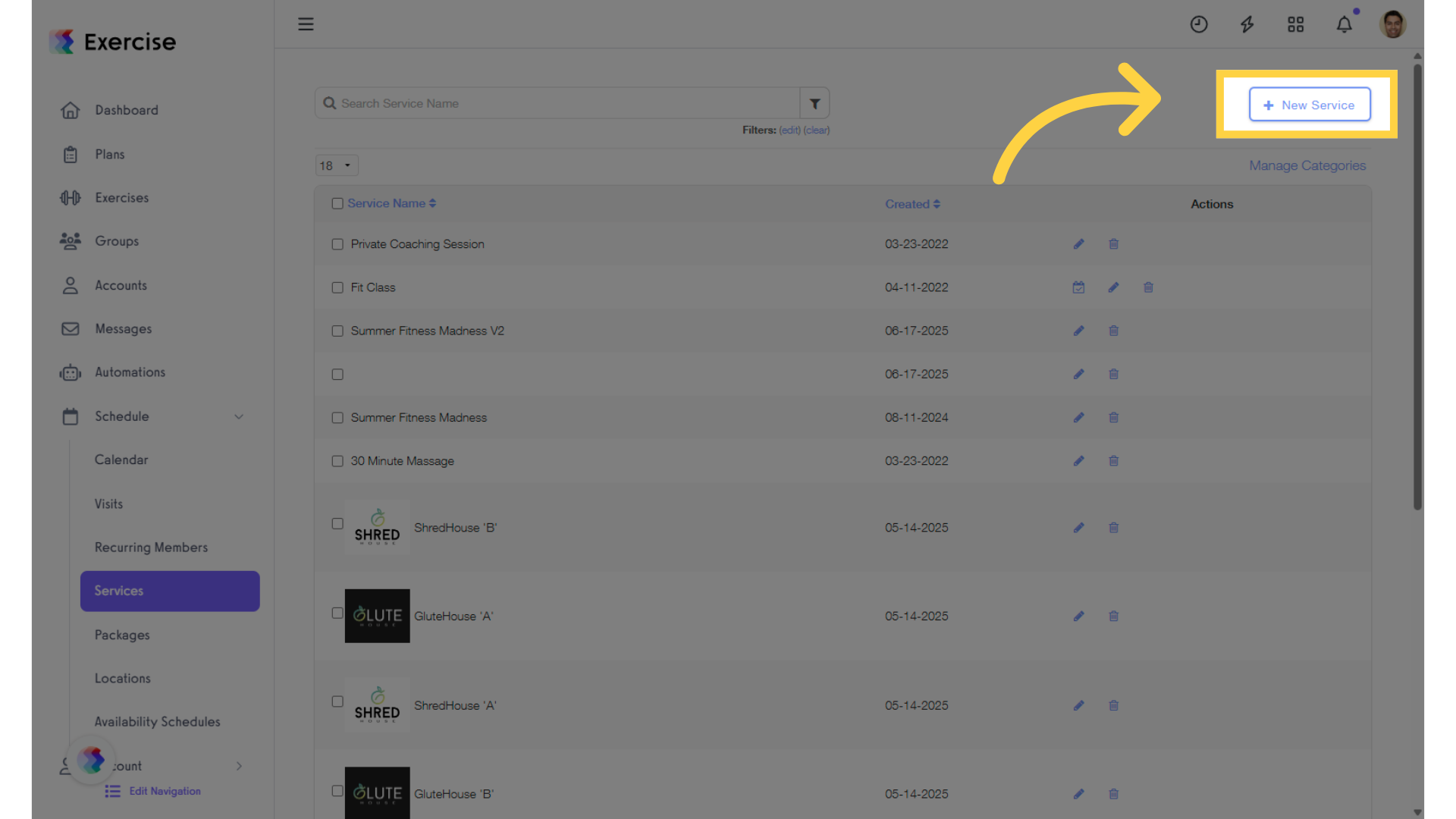Delete 30 Minute Massage with trash icon
The image size is (1456, 819).
pos(1113,461)
